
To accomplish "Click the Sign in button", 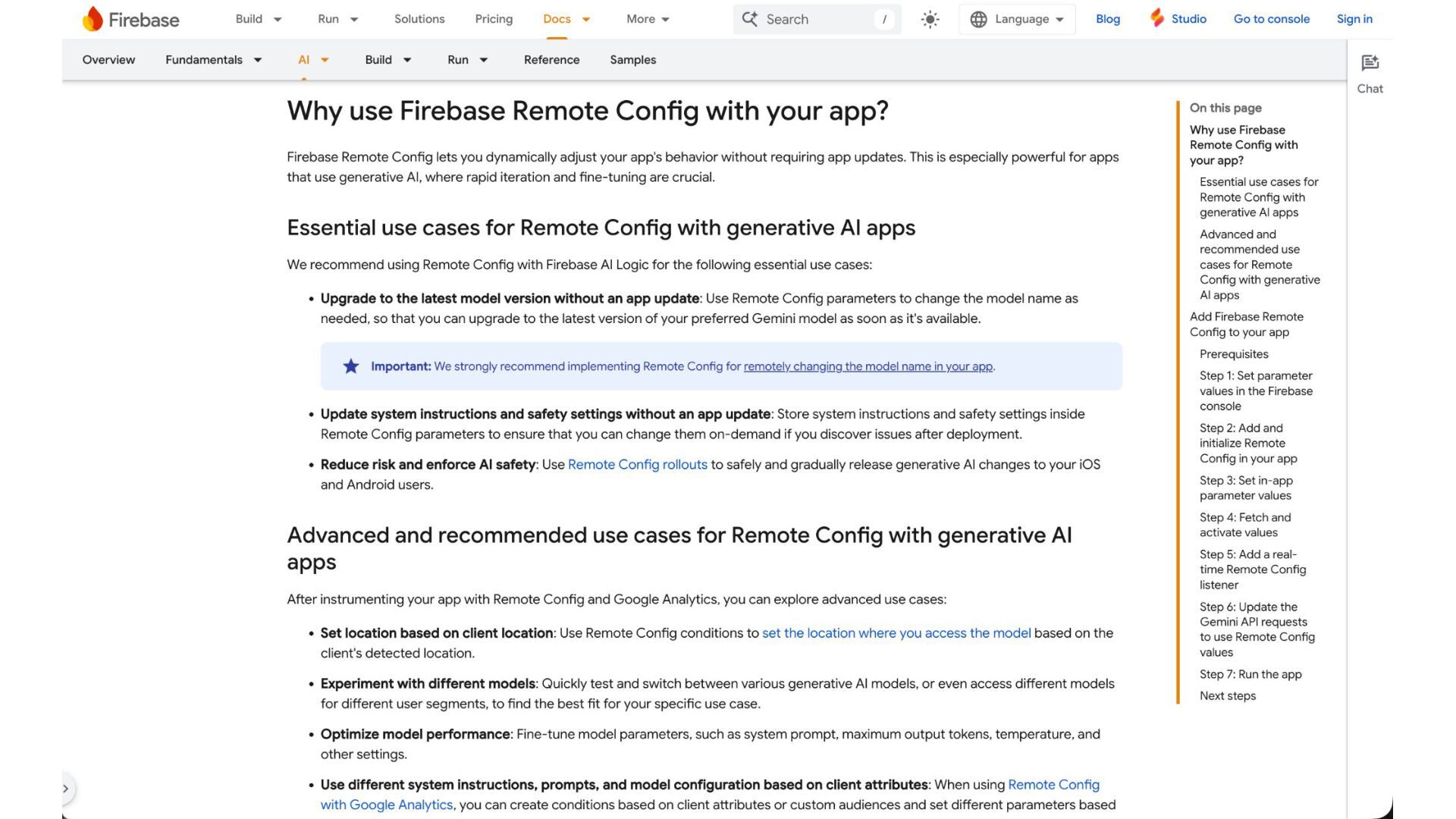I will tap(1354, 19).
